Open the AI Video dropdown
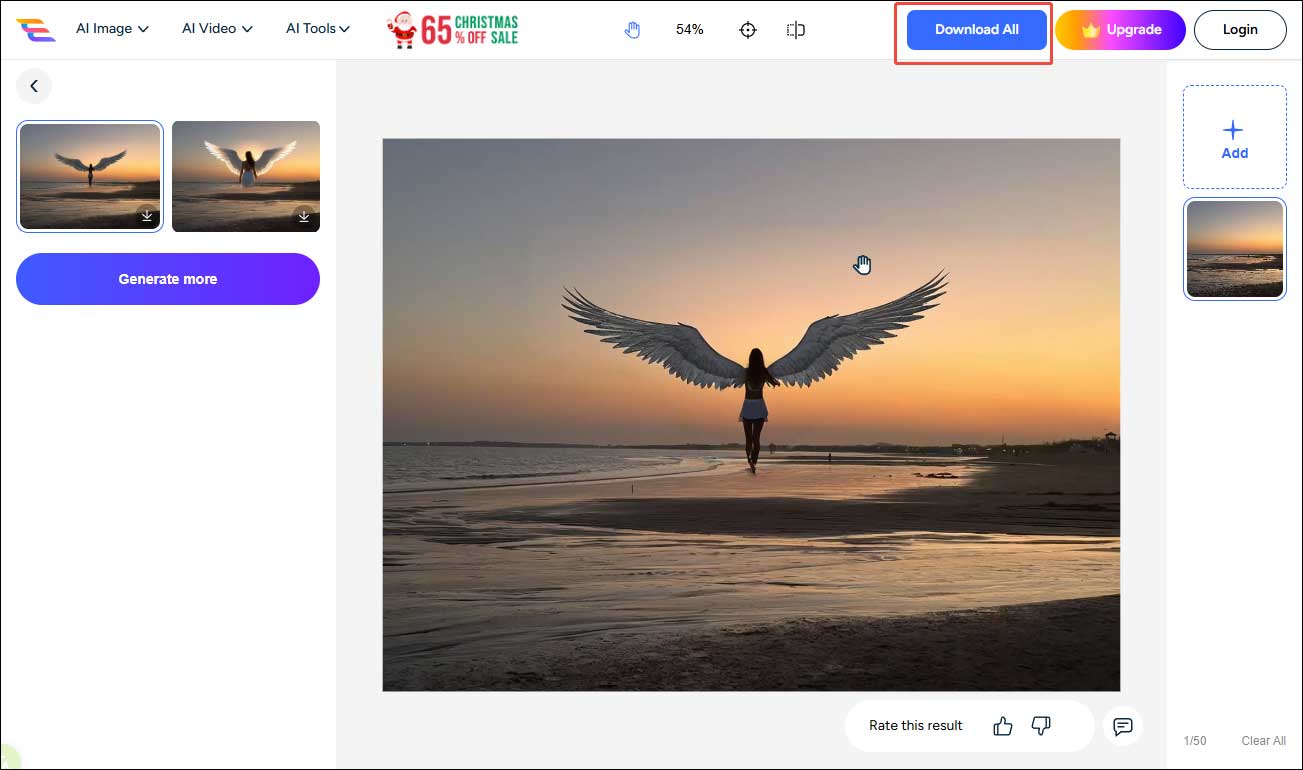The image size is (1303, 770). (x=216, y=29)
